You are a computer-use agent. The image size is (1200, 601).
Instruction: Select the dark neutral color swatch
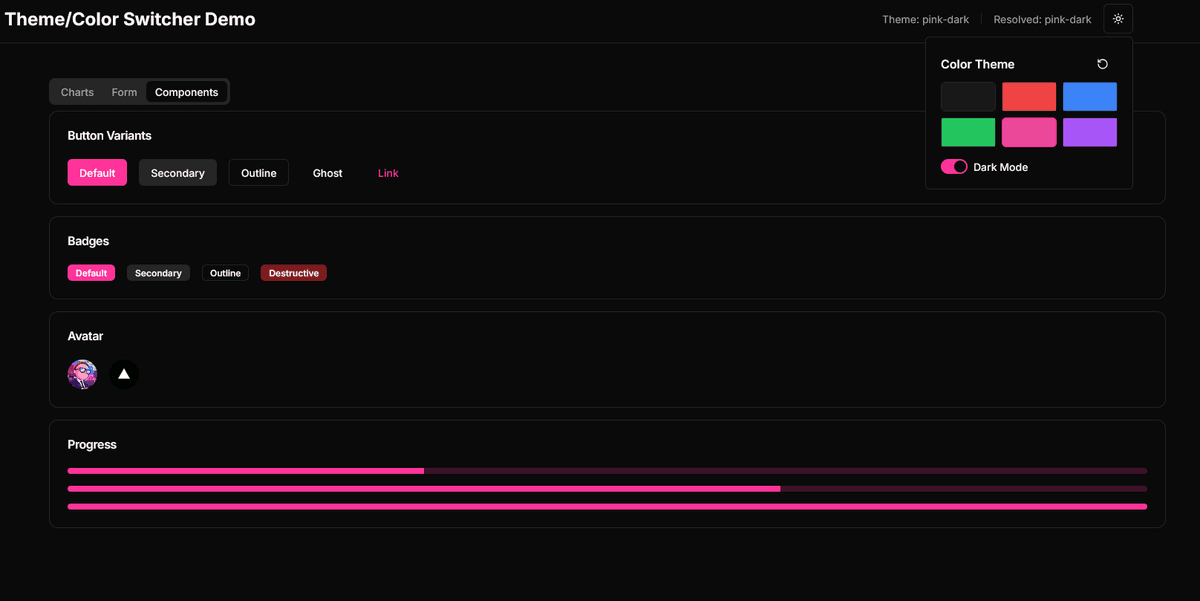point(967,96)
